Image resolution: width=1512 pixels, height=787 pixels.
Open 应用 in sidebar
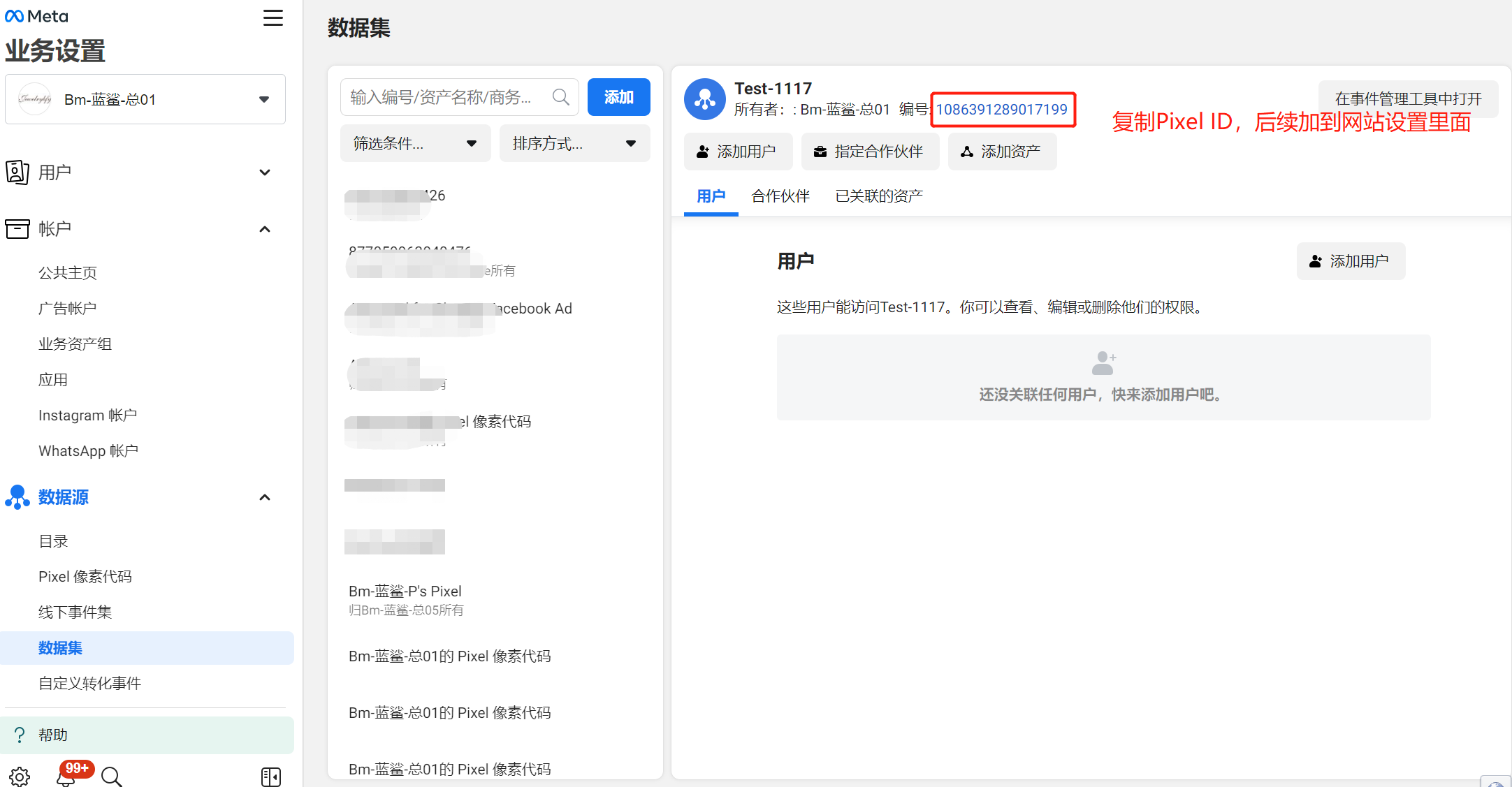click(x=53, y=379)
